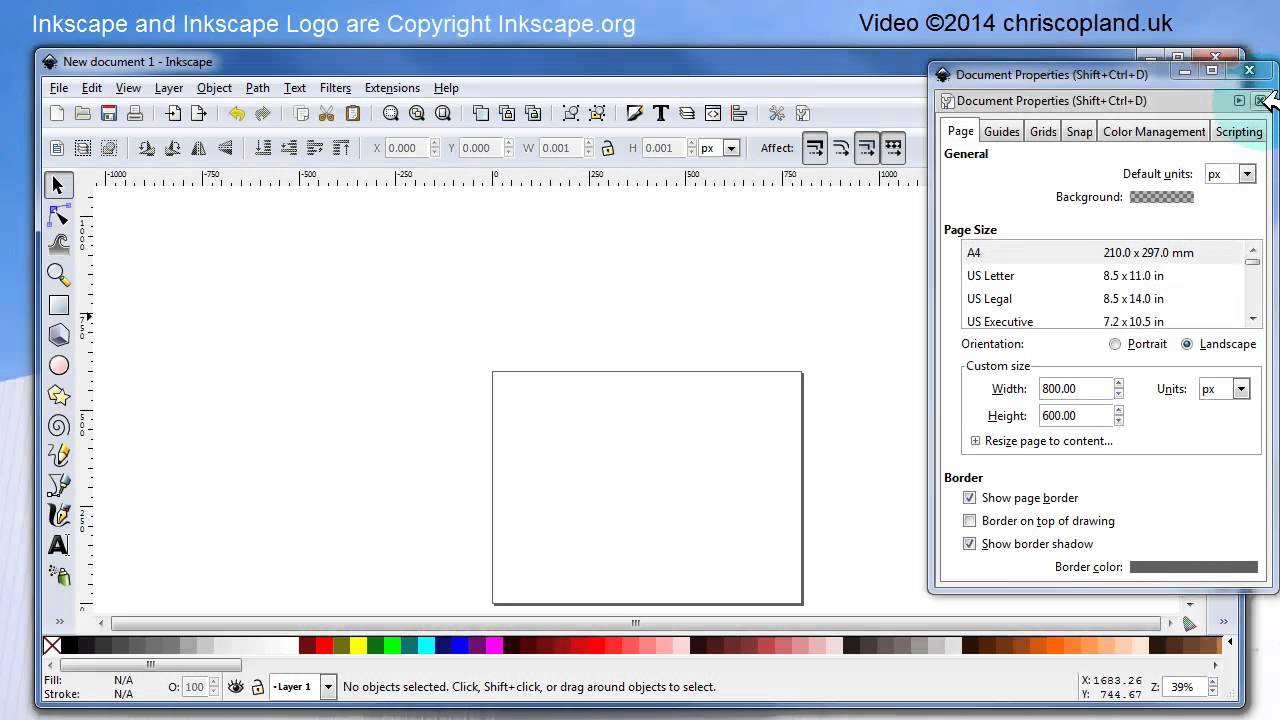Pick red swatch in color palette
The image size is (1280, 720).
point(324,646)
